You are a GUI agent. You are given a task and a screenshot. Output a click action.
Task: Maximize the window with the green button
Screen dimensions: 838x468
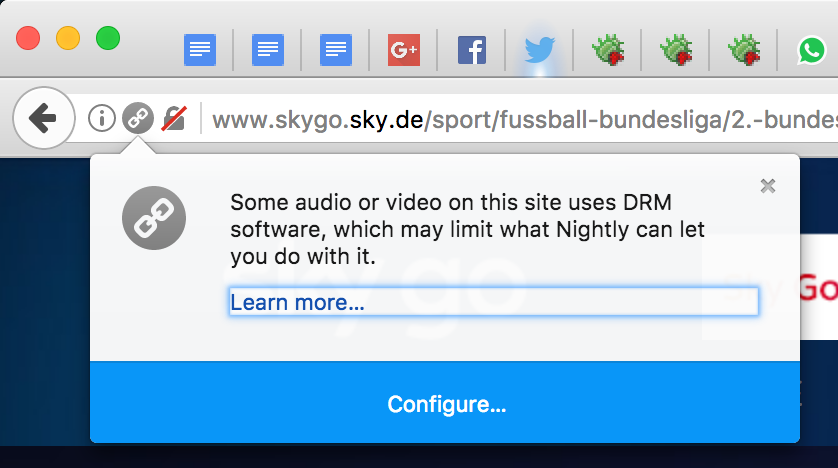tap(108, 39)
